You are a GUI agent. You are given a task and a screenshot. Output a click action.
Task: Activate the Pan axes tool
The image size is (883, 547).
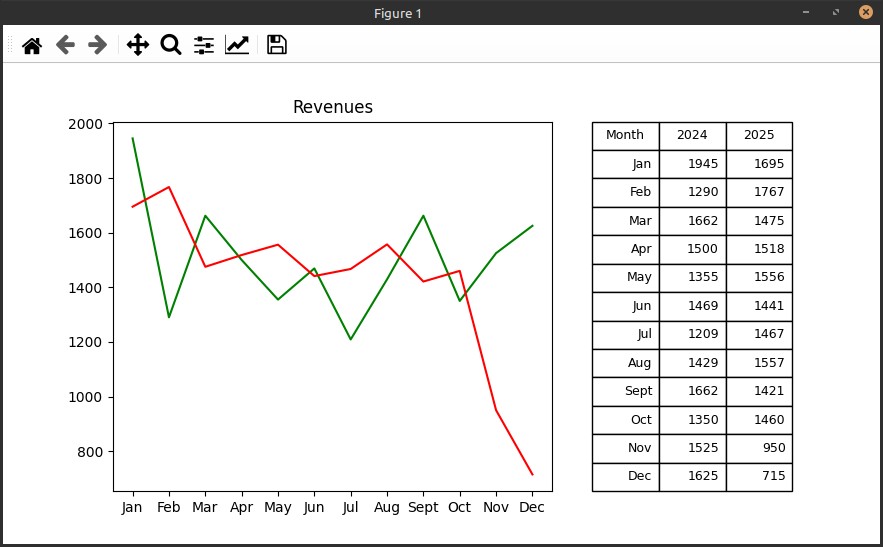coord(137,45)
